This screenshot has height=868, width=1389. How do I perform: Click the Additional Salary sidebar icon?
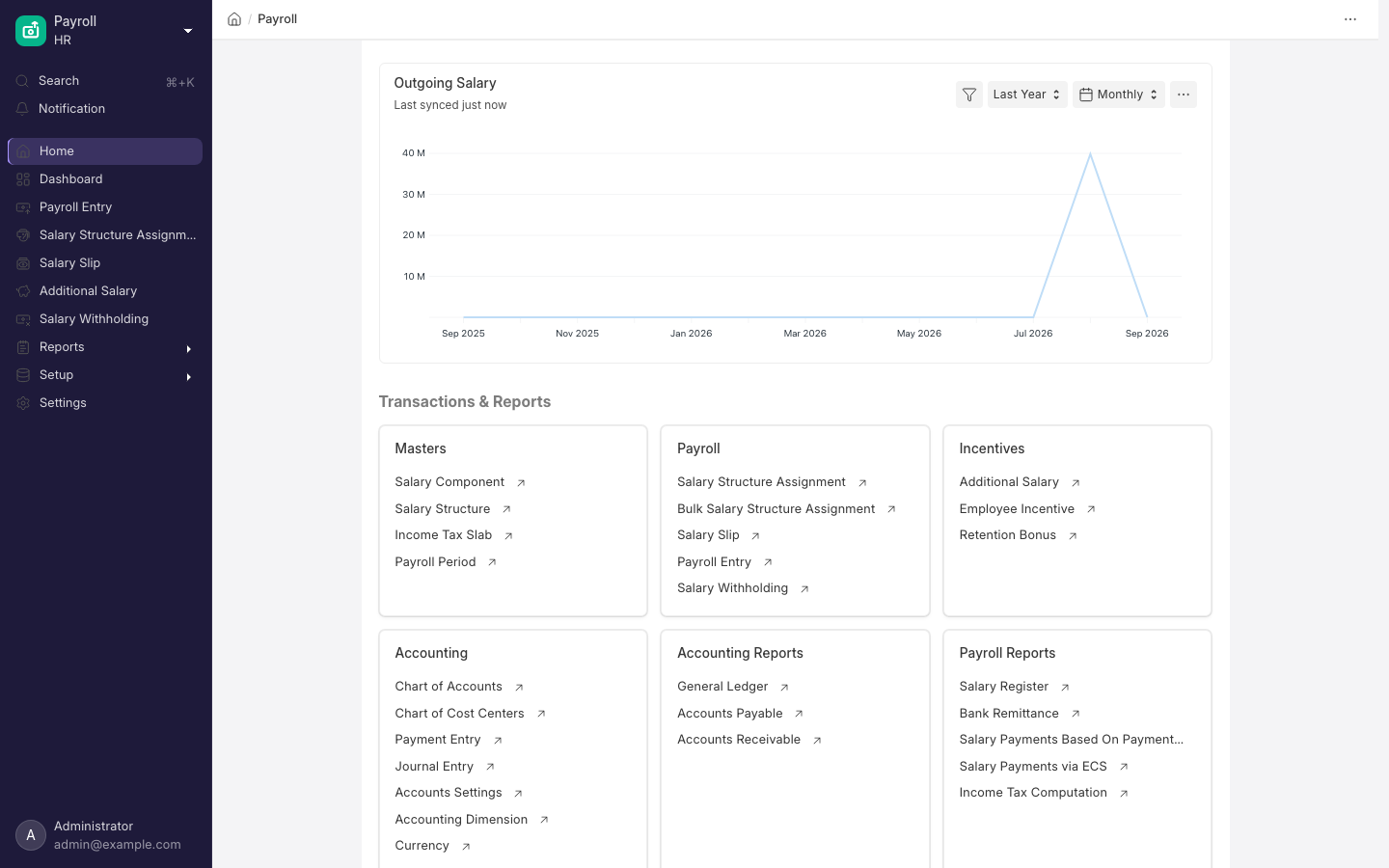click(x=23, y=291)
